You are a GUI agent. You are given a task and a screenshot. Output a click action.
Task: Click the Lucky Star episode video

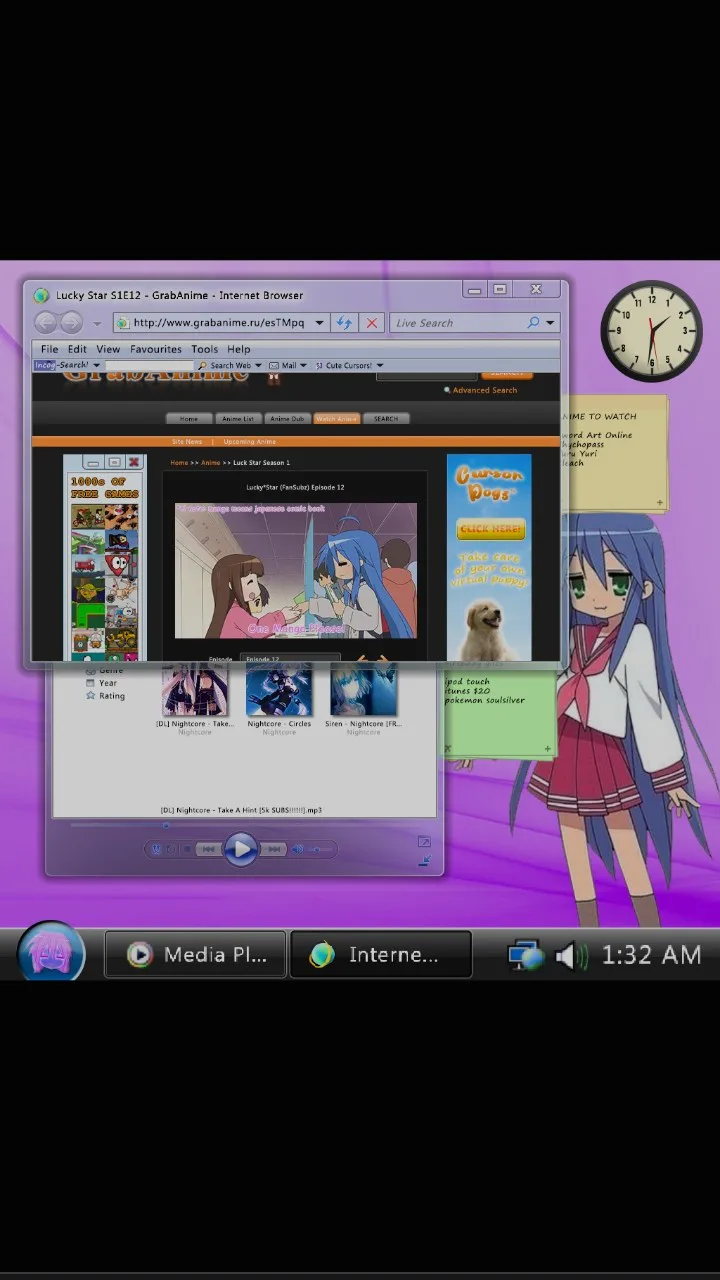coord(296,571)
